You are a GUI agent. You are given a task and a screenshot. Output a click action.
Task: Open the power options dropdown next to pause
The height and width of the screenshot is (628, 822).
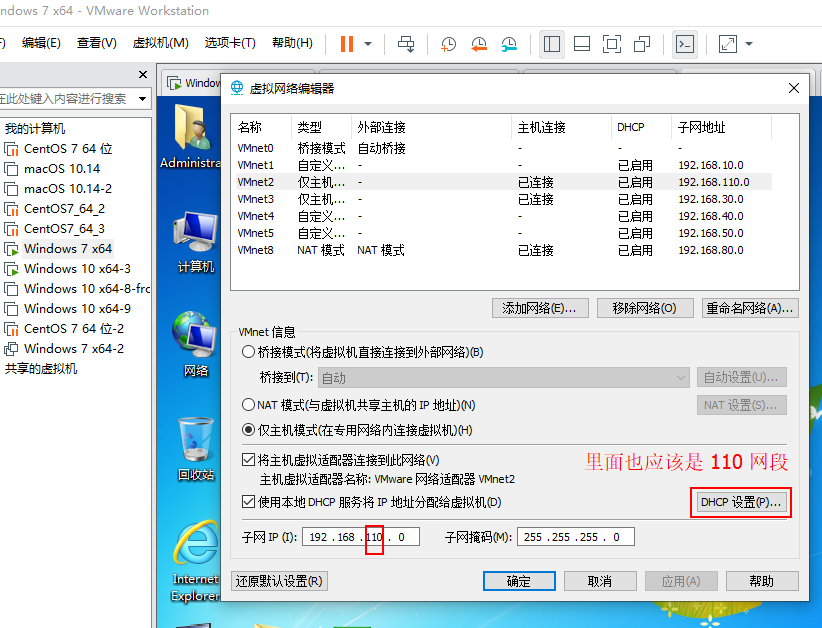pyautogui.click(x=368, y=44)
